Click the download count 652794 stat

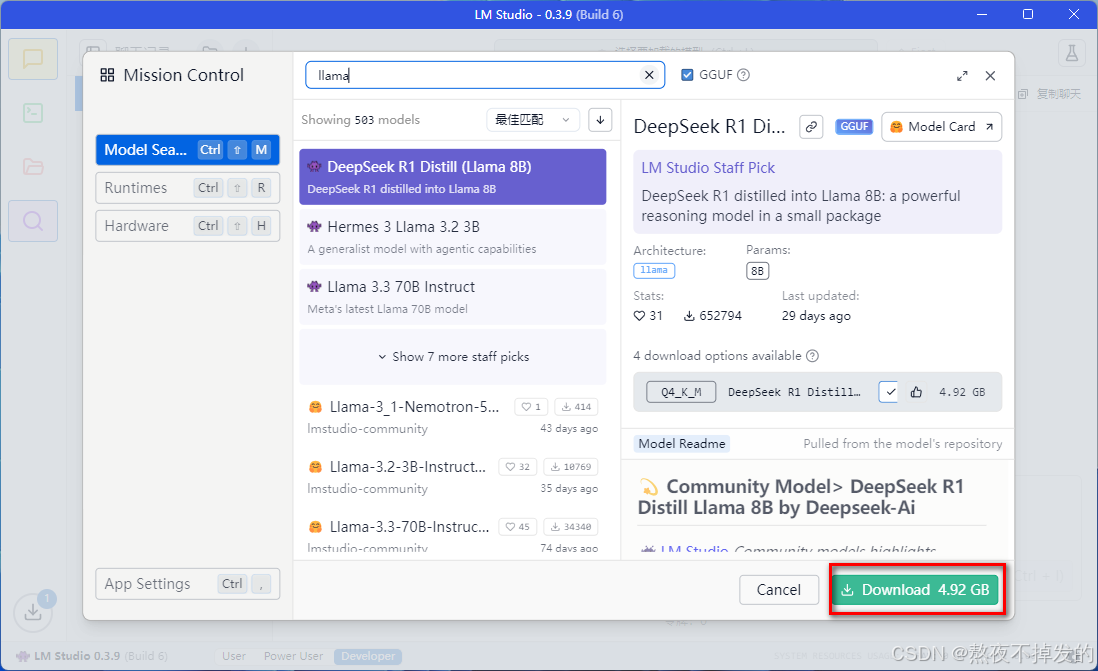click(713, 316)
